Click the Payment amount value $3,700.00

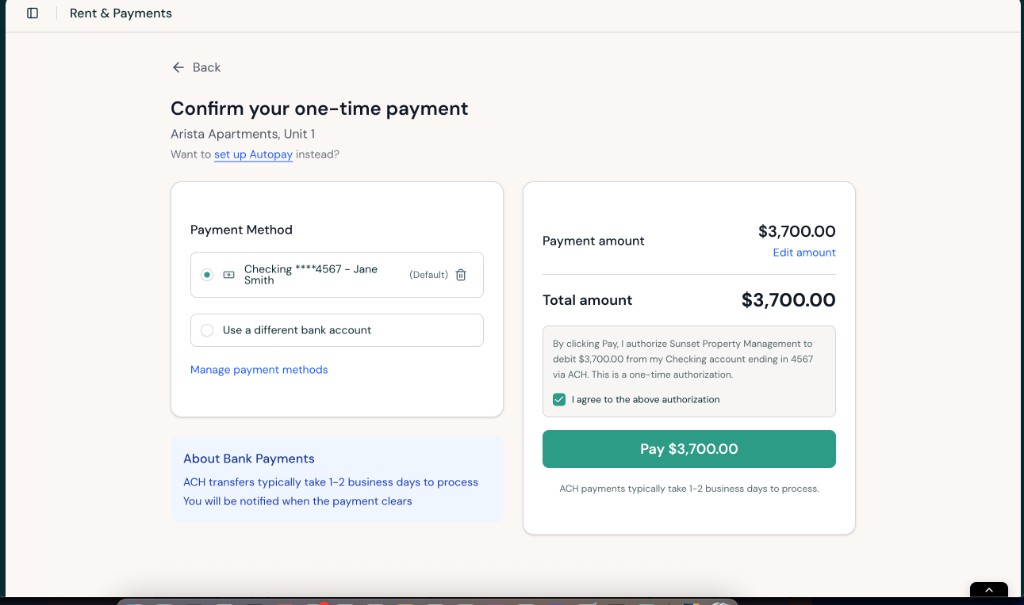pyautogui.click(x=796, y=231)
